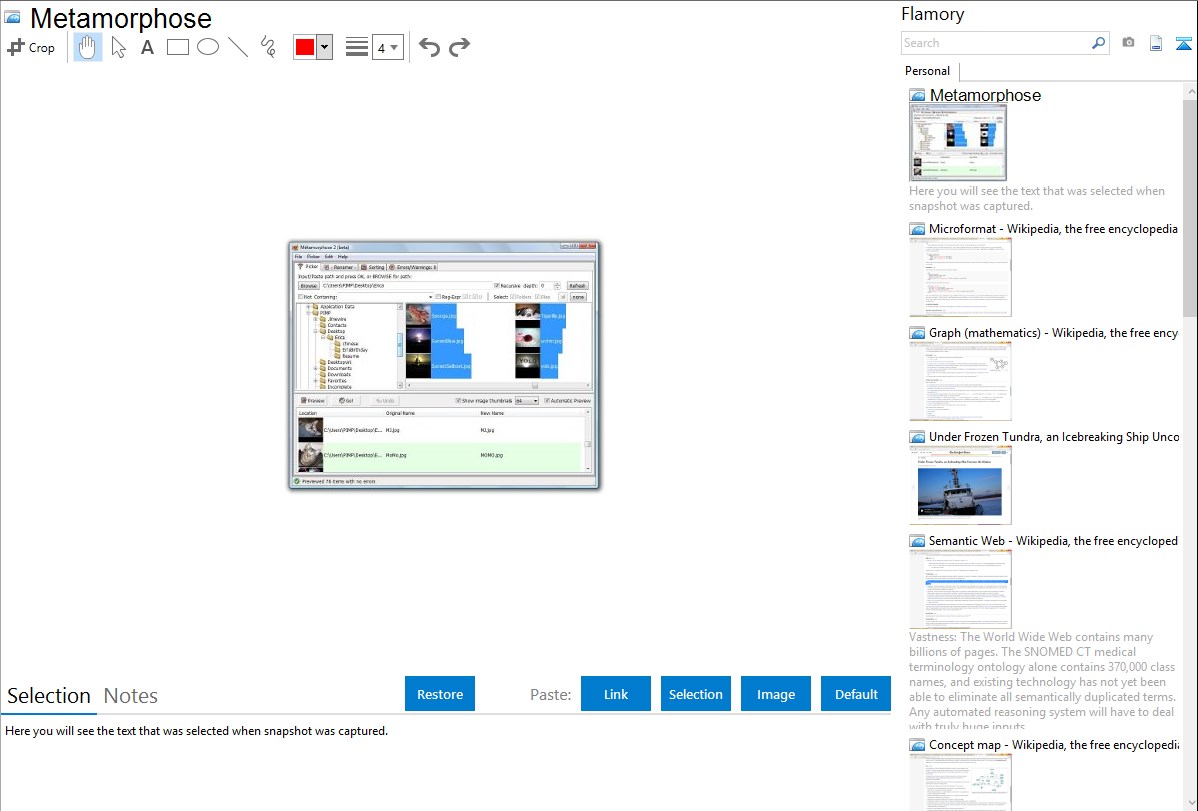Click the sidebar title 'Metamorphose'

point(986,96)
